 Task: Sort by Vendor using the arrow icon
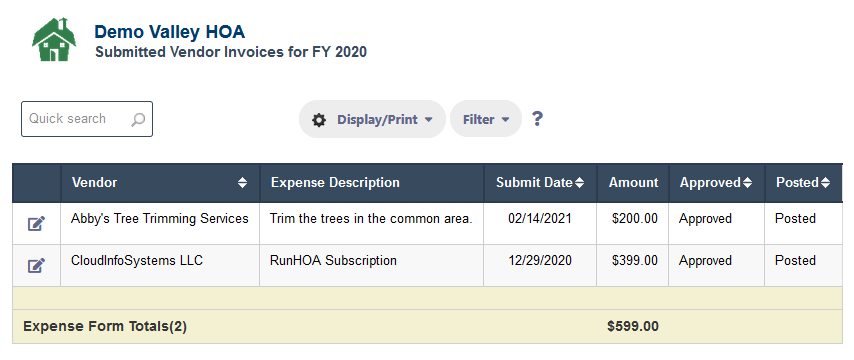[242, 183]
